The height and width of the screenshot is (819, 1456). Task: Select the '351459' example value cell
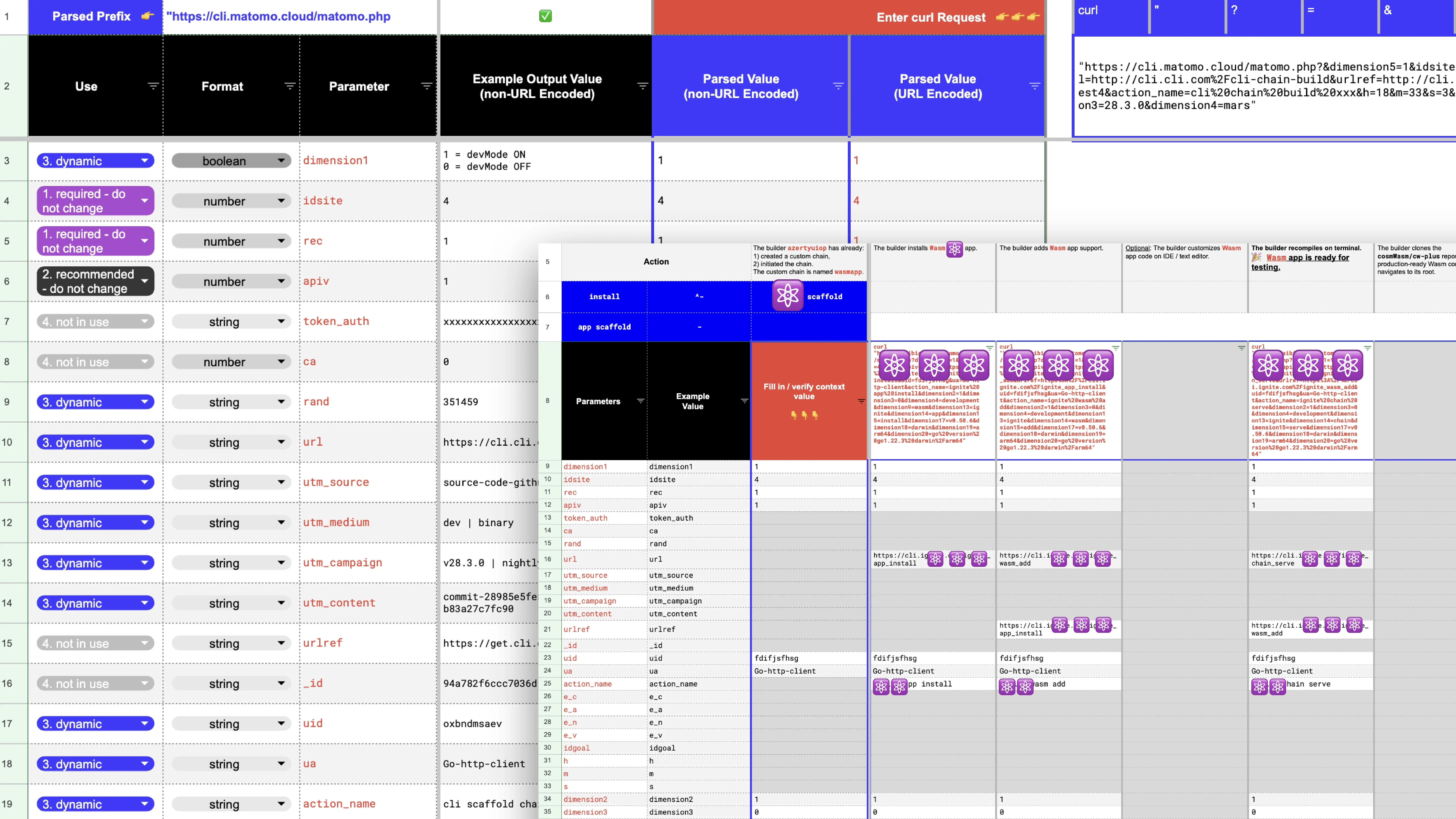coord(490,402)
